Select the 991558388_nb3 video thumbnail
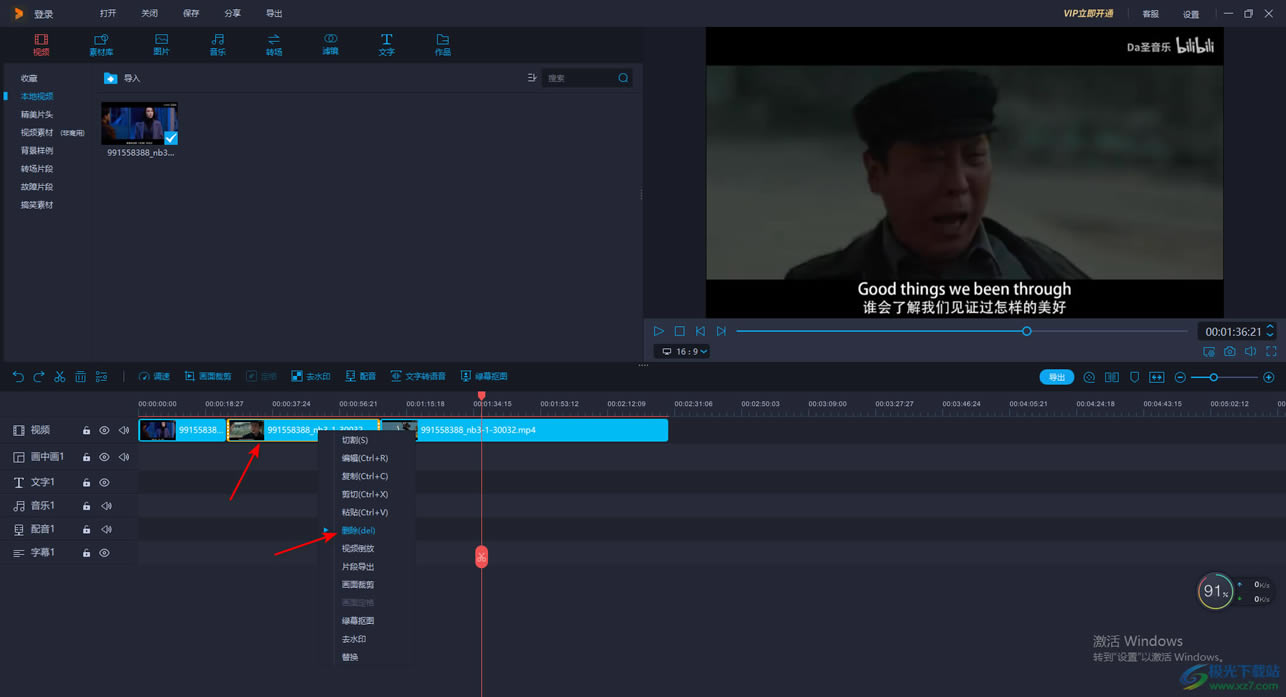Screen dimensions: 1286x697 click(139, 124)
